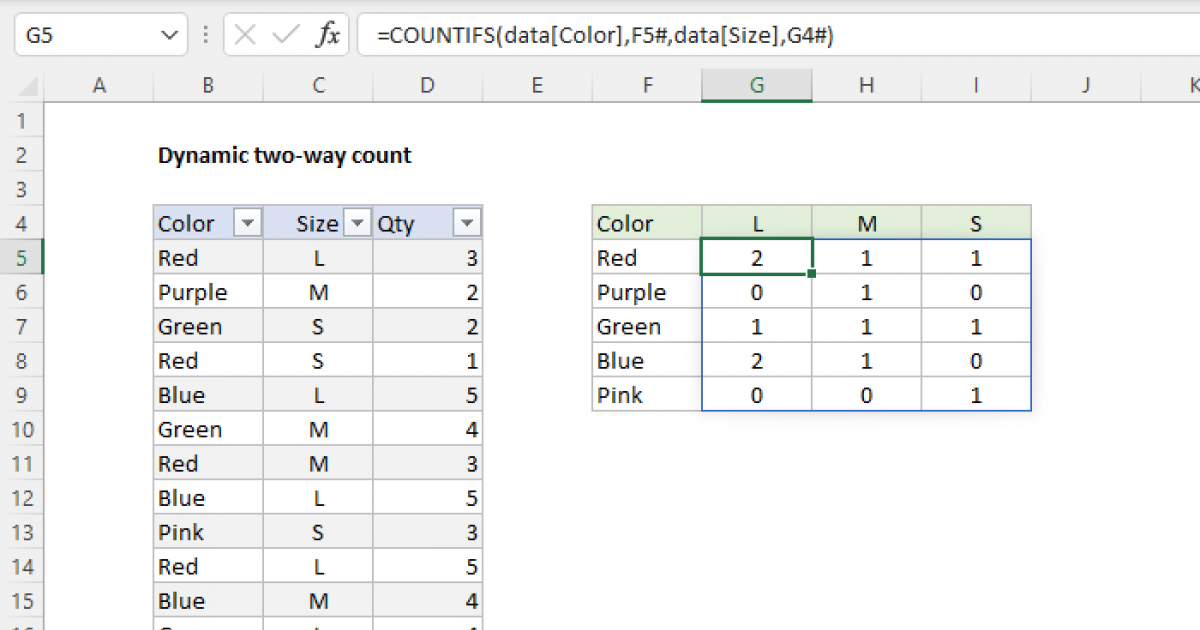Screen dimensions: 1200x630
Task: Click the Blue entry in row 9
Action: [x=207, y=394]
